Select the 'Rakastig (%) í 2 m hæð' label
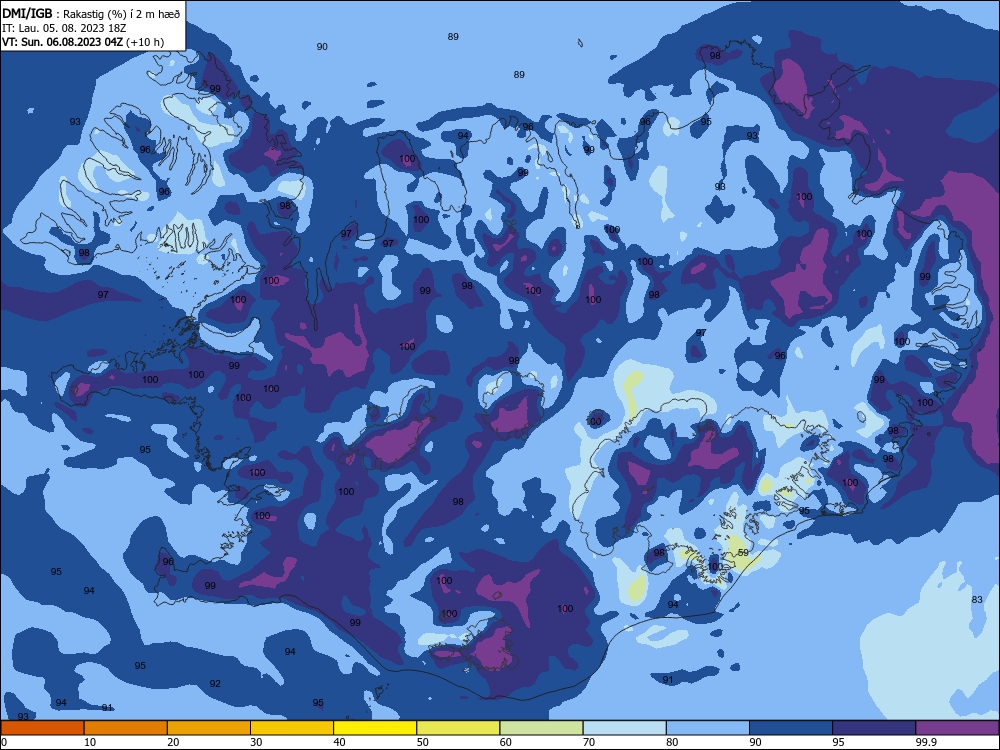Image resolution: width=1000 pixels, height=750 pixels. (x=121, y=14)
